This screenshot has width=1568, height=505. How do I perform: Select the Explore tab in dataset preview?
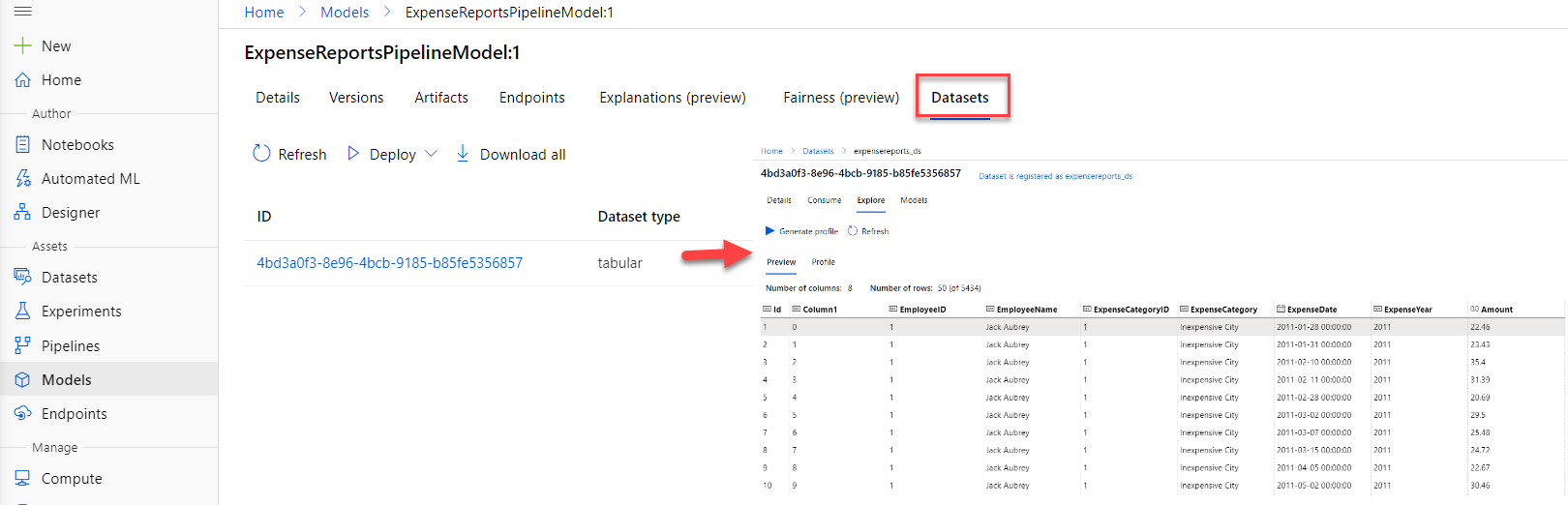[871, 200]
